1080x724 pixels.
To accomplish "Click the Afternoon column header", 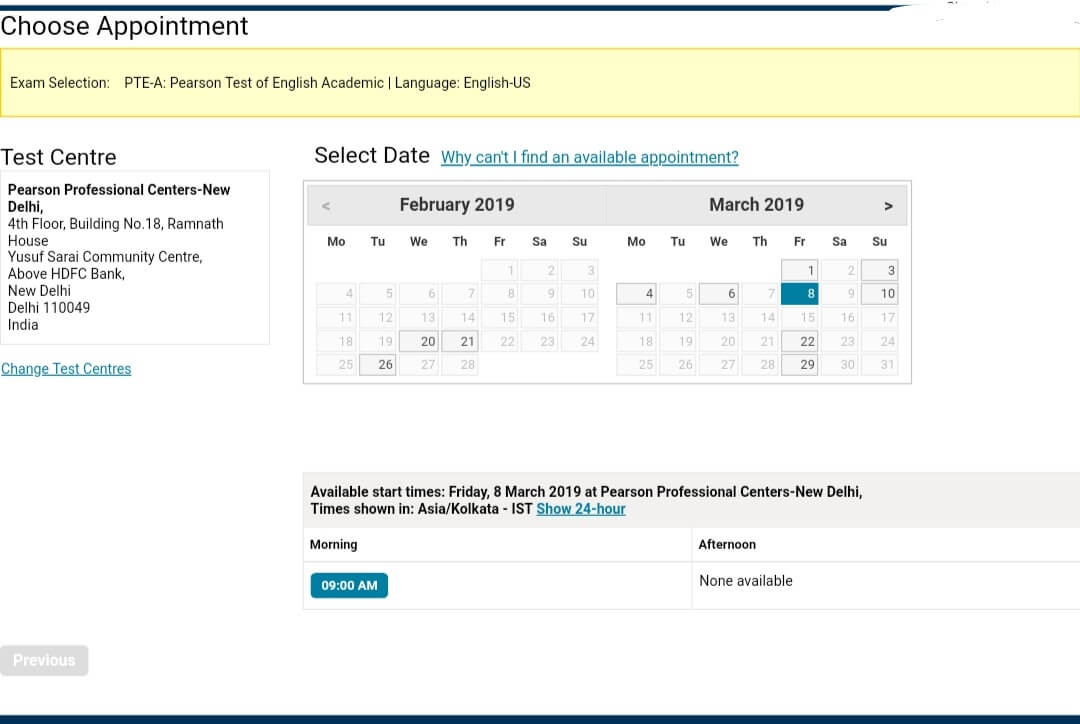I will point(727,544).
